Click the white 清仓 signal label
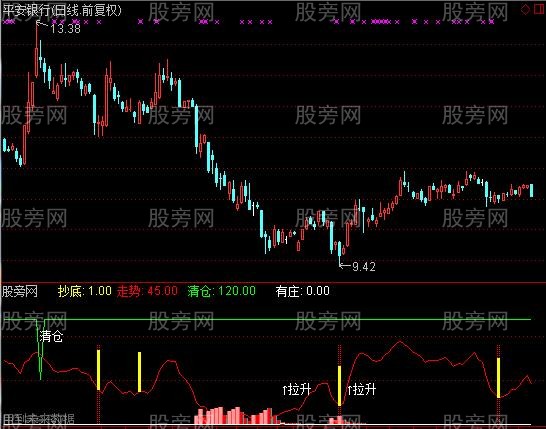This screenshot has width=546, height=429. click(x=51, y=336)
